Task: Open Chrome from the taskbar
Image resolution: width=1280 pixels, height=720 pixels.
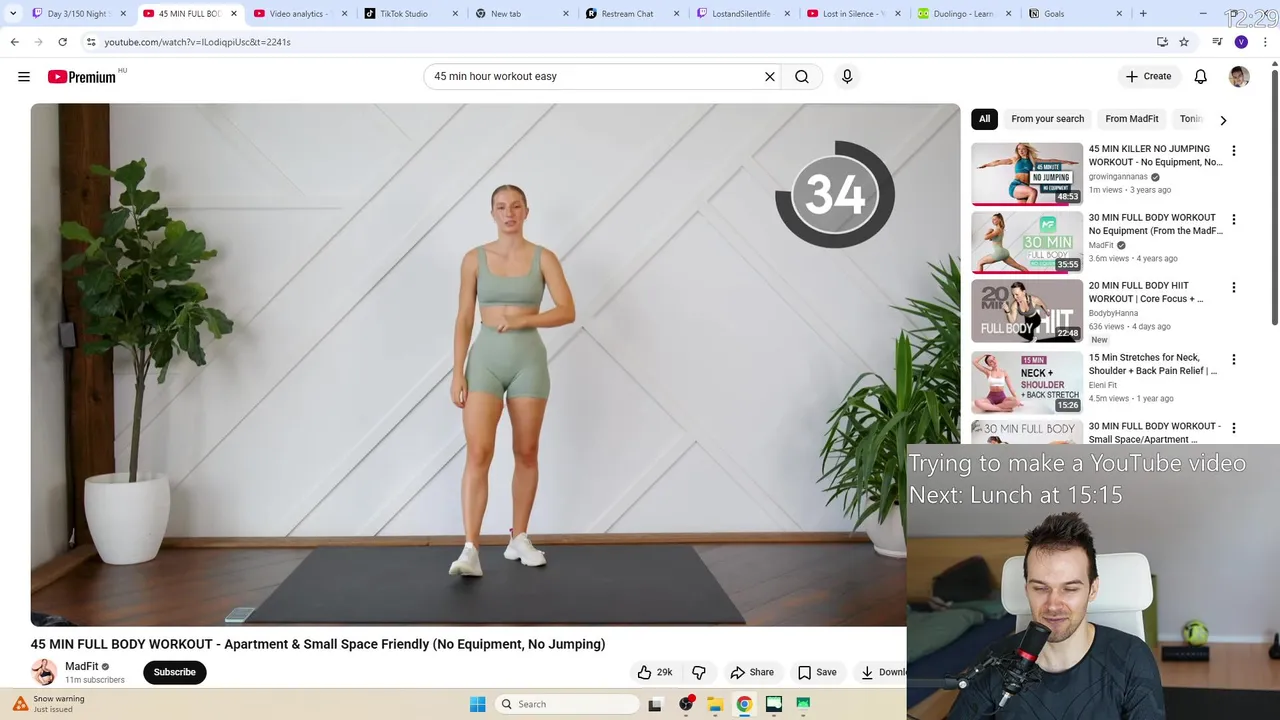Action: click(744, 704)
